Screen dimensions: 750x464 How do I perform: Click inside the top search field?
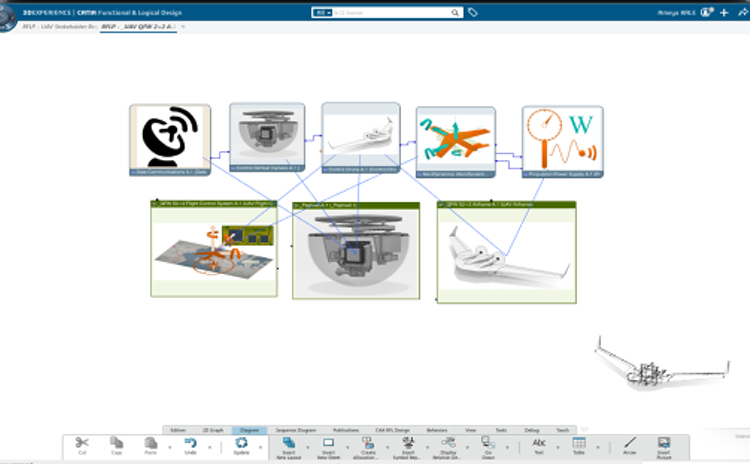click(390, 12)
